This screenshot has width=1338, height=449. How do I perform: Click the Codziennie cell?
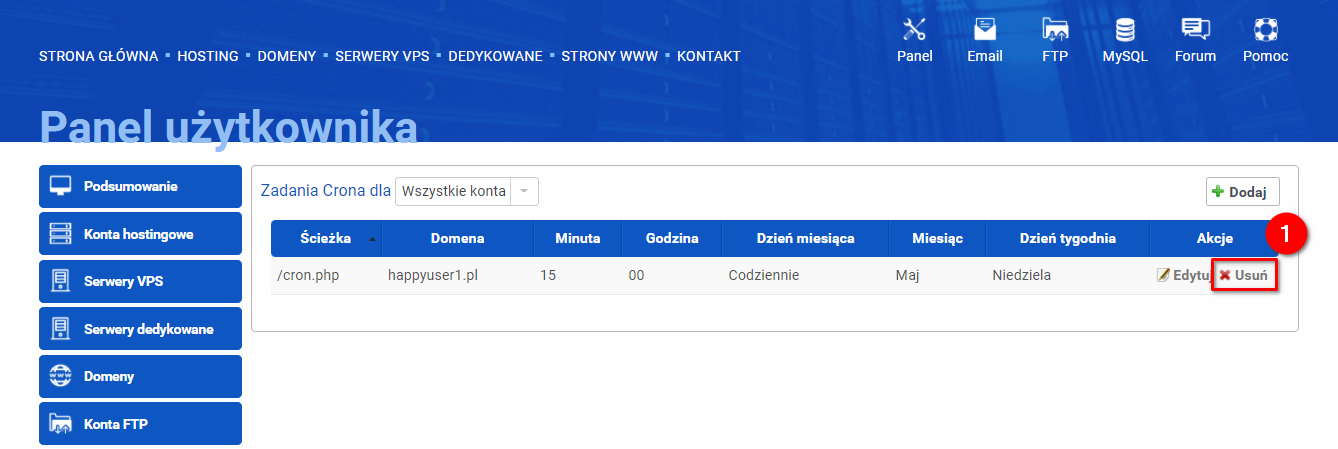tap(804, 275)
